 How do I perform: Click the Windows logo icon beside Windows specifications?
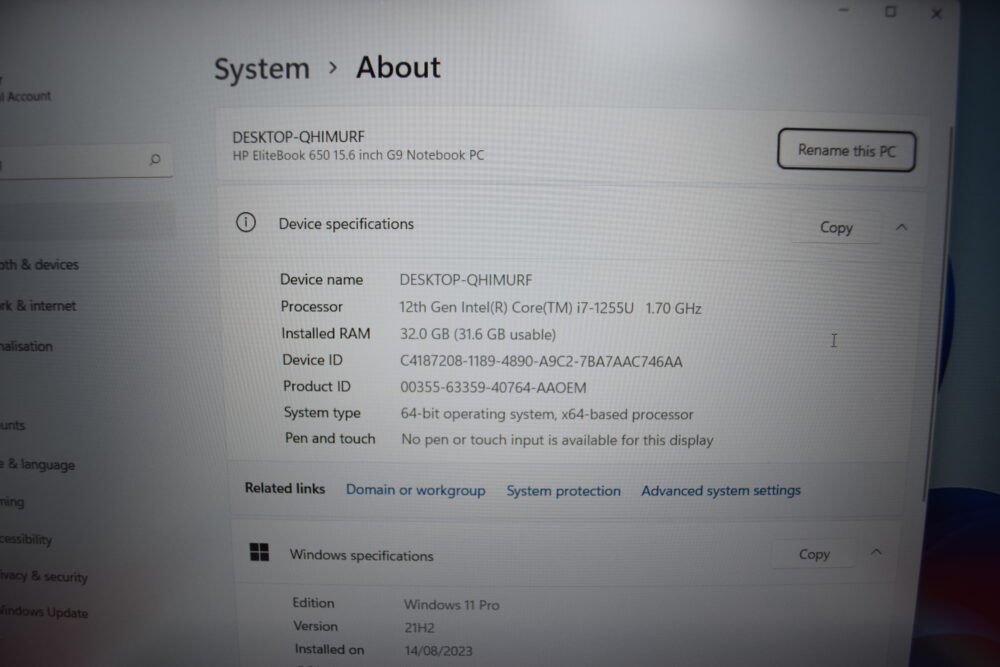tap(260, 552)
